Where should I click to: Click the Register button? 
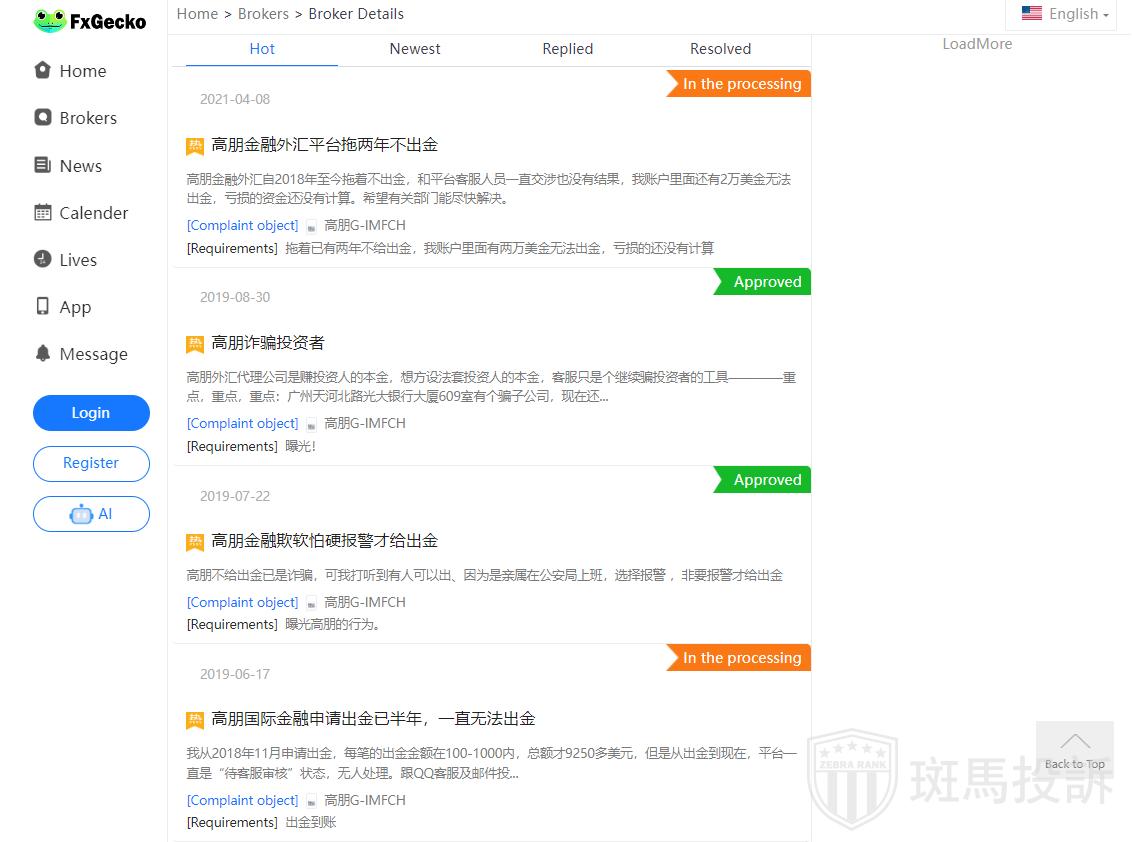(91, 463)
